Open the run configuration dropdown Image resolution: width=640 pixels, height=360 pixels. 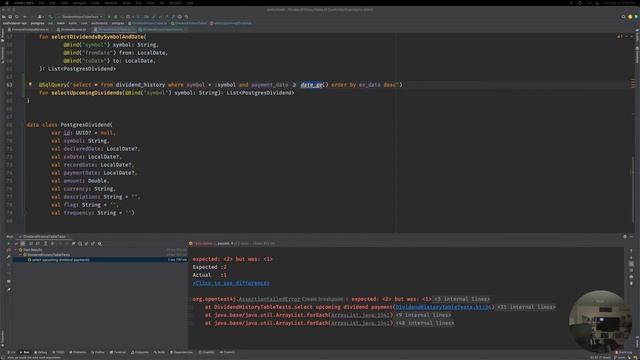point(81,17)
